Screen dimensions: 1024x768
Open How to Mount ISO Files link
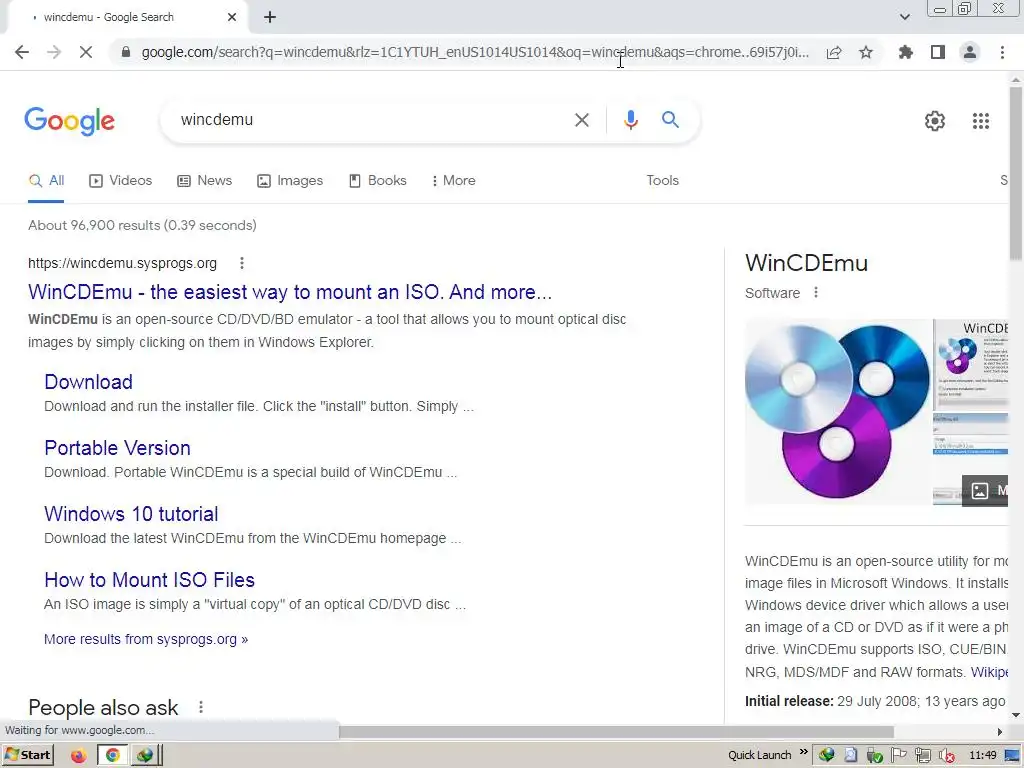pos(150,580)
